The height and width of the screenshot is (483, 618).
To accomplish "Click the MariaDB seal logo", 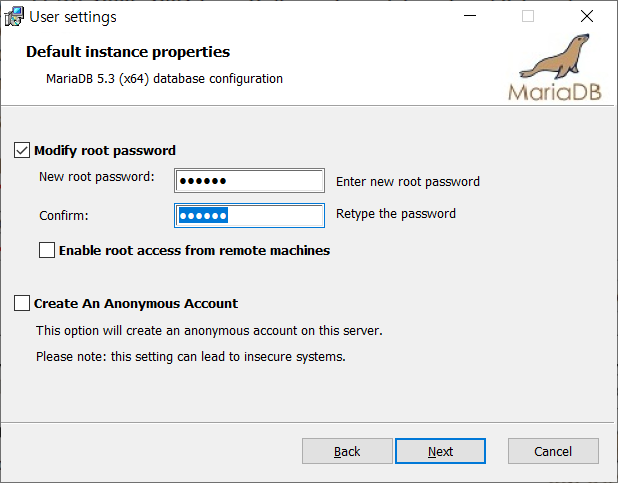I will coord(555,67).
